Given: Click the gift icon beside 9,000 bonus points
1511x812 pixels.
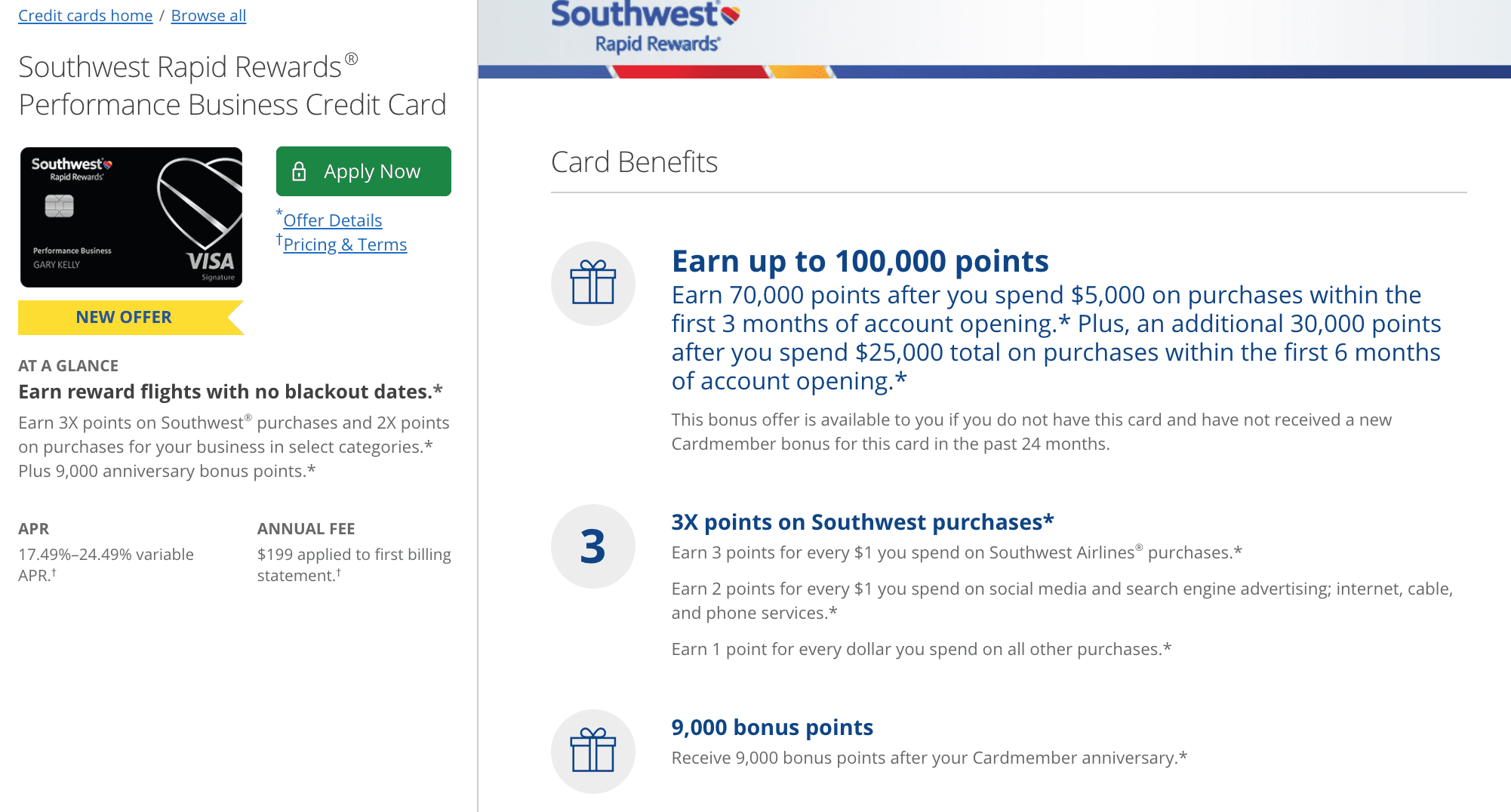Looking at the screenshot, I should (x=592, y=751).
